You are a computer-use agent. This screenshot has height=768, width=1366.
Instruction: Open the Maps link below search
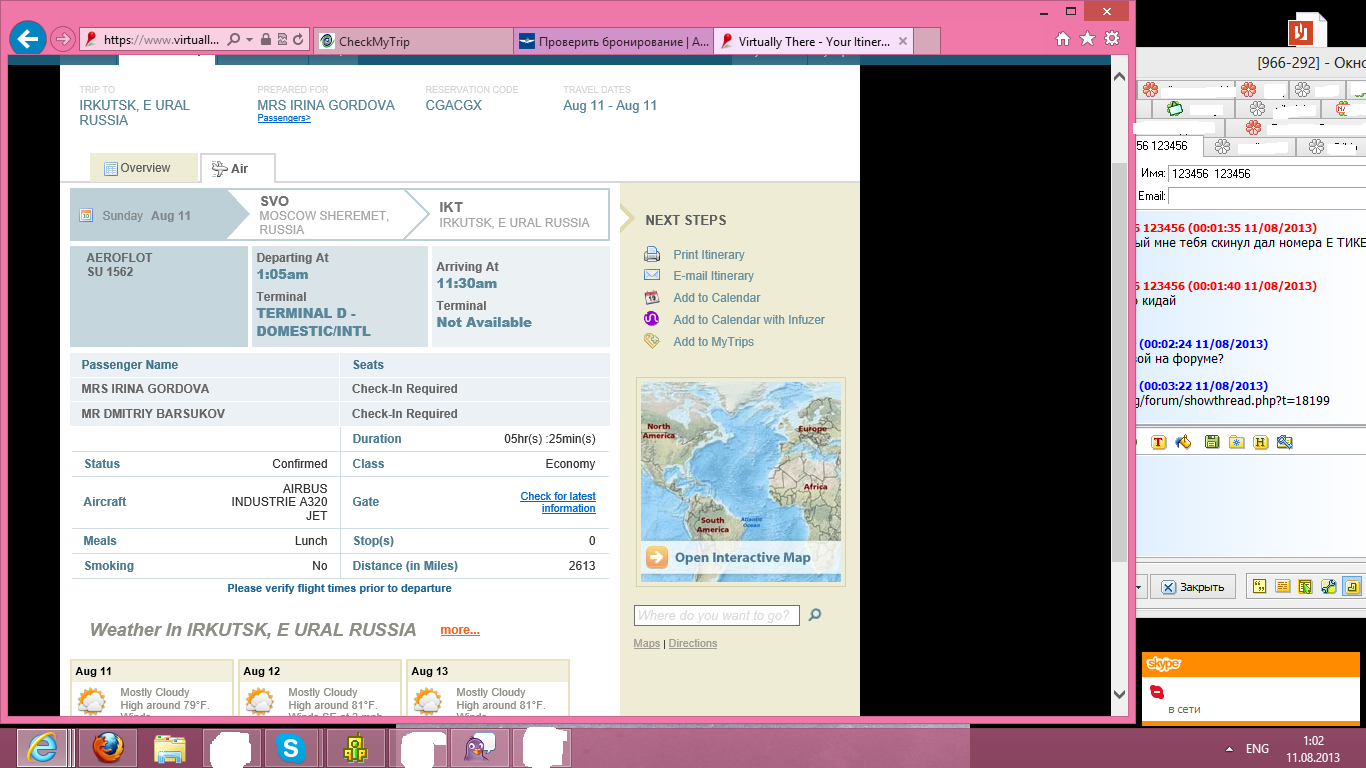(647, 643)
